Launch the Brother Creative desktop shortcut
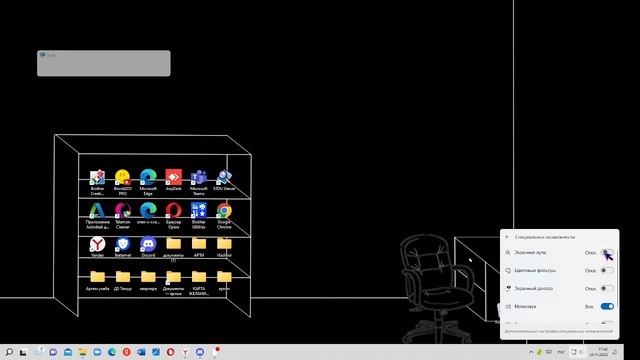 pos(98,182)
